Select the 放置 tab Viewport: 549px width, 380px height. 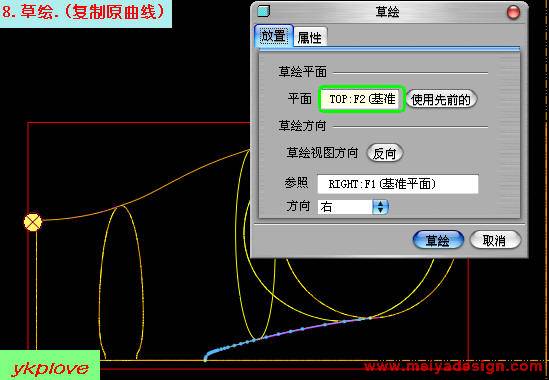point(273,36)
